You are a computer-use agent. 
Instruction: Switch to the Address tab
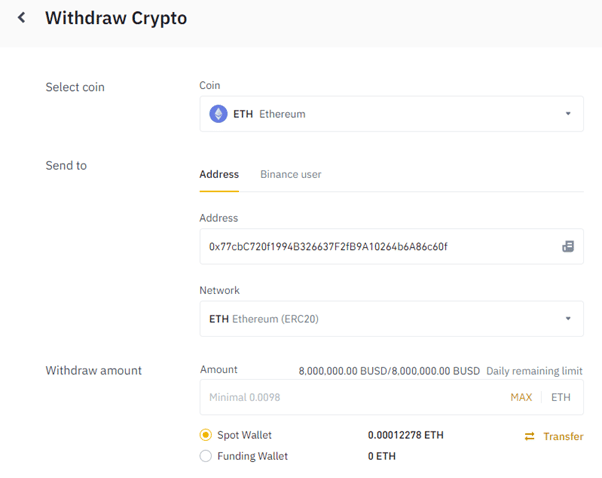219,174
